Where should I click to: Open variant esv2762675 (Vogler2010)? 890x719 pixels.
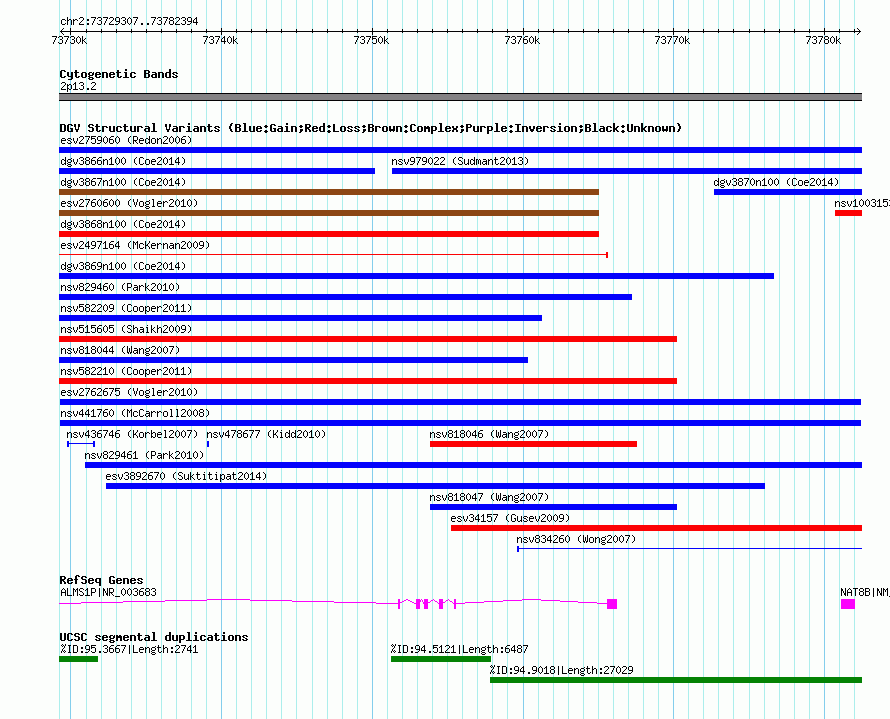(129, 392)
